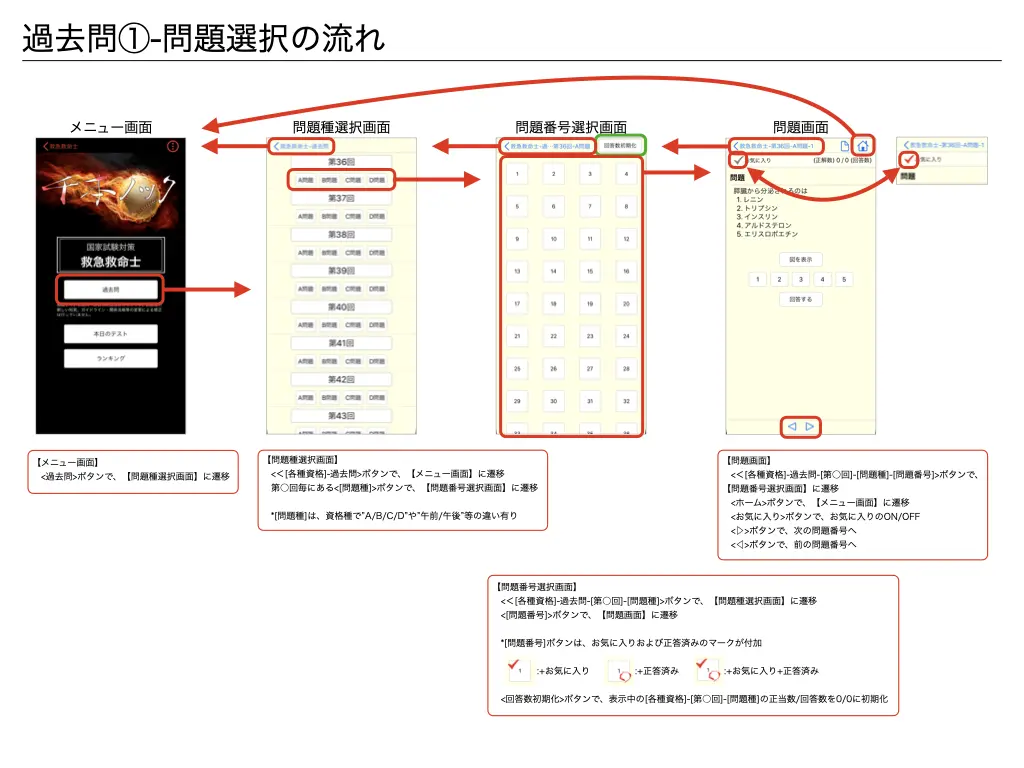Select answer choice 1 above 回答する
This screenshot has height=768, width=1024.
(x=758, y=280)
